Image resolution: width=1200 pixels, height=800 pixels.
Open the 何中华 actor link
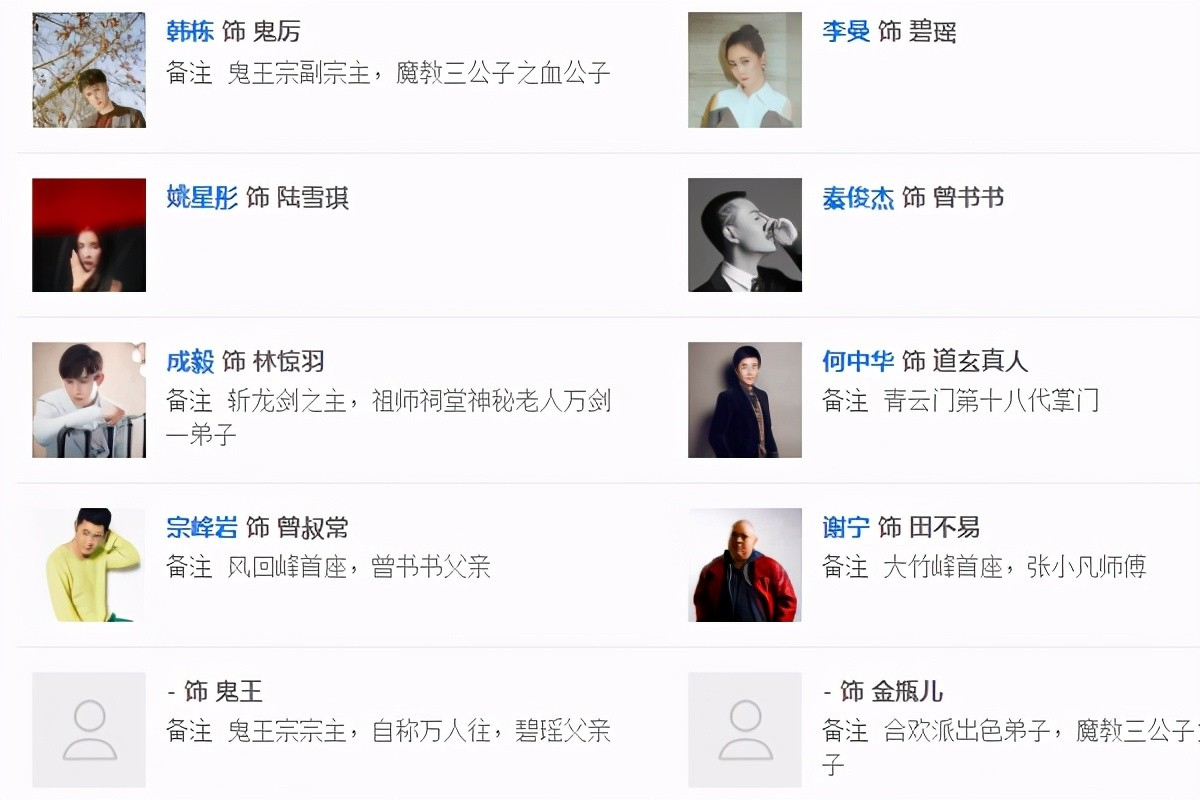(x=858, y=362)
